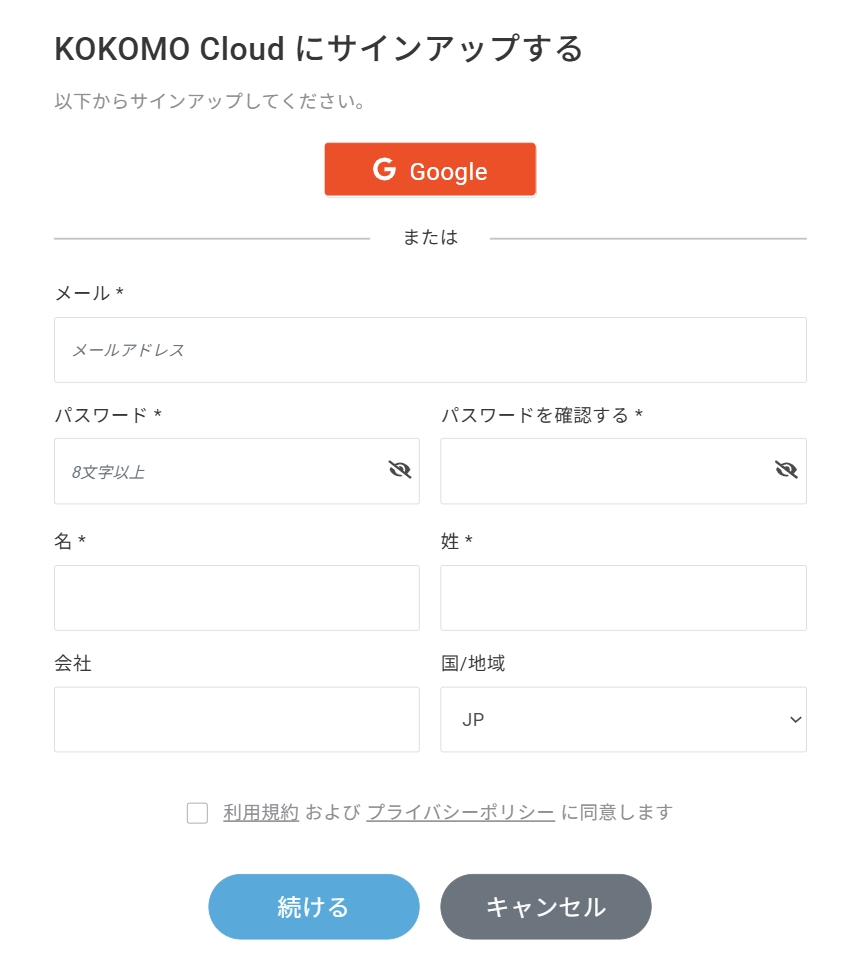
Task: Open the プライバシーポリシー privacy policy link
Action: pos(460,812)
